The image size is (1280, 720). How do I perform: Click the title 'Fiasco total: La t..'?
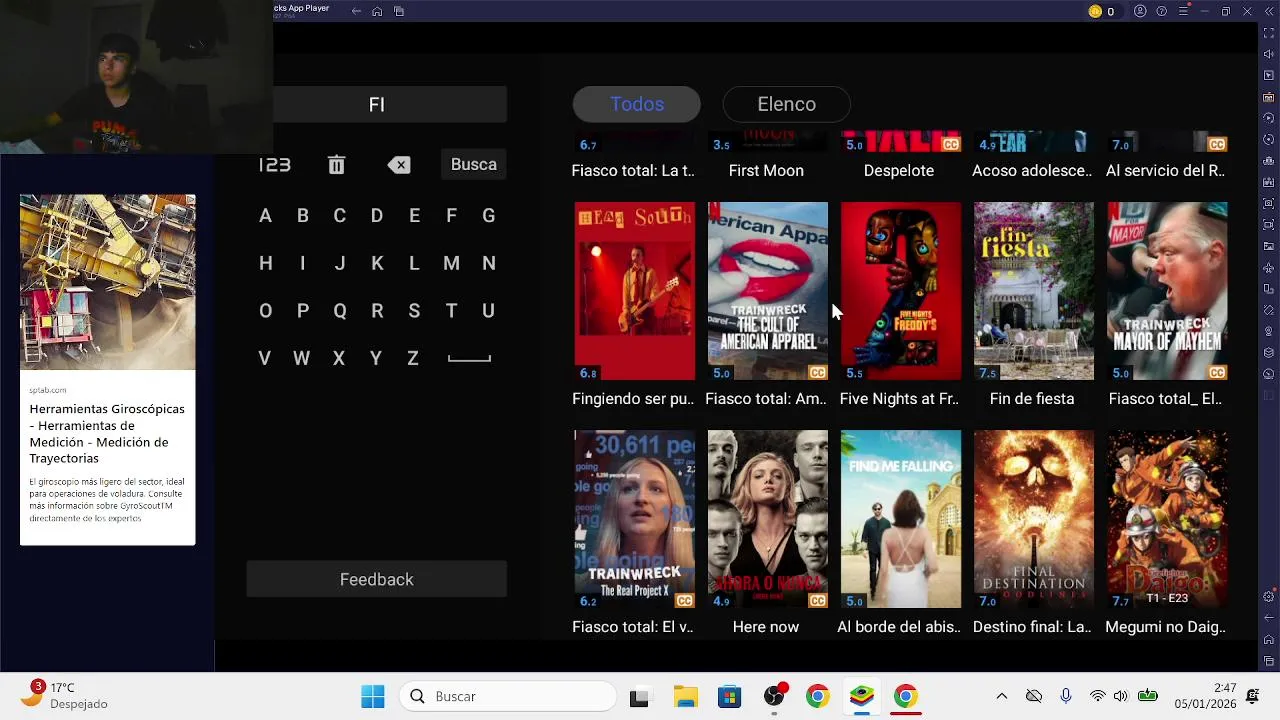(x=633, y=171)
